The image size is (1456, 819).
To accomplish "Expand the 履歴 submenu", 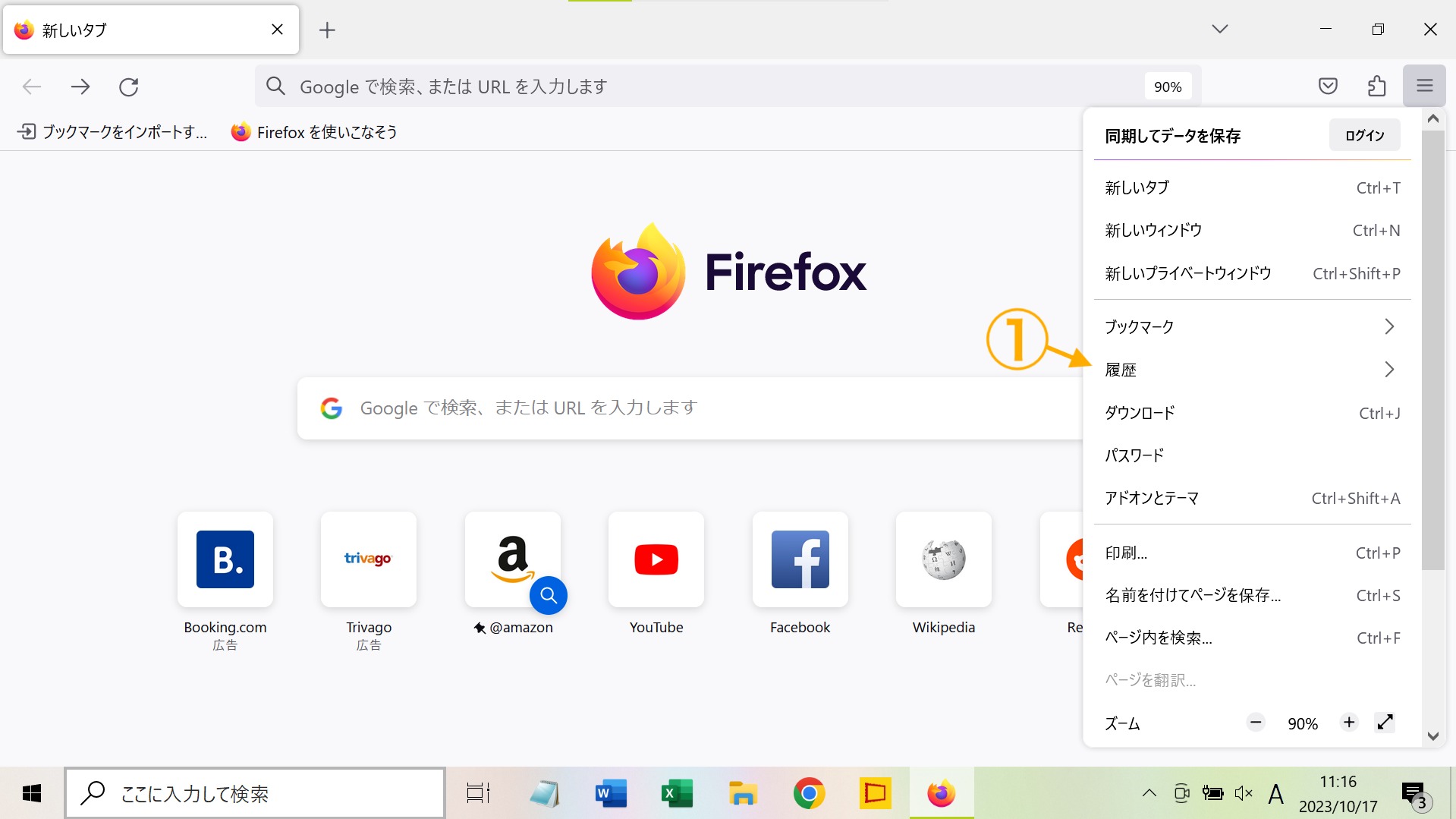I will 1252,370.
